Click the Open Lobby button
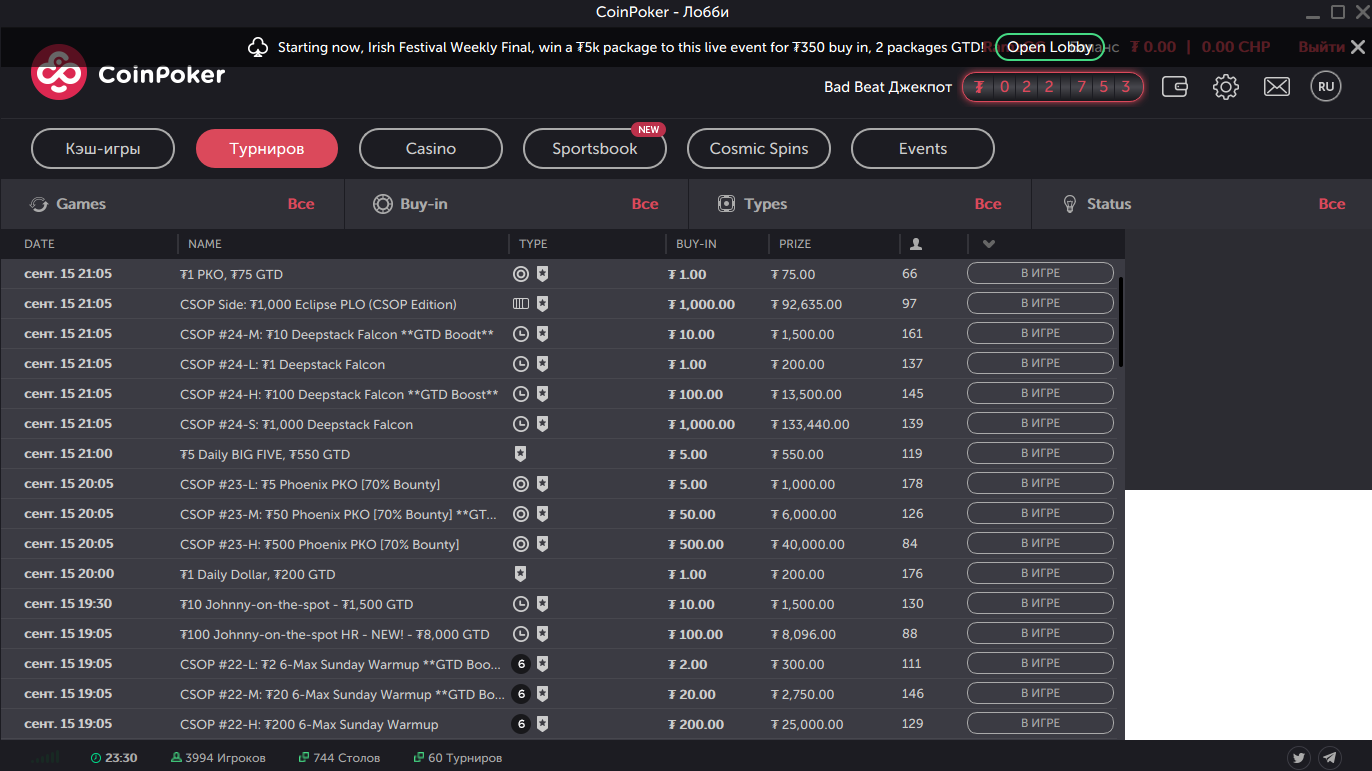 point(1050,47)
